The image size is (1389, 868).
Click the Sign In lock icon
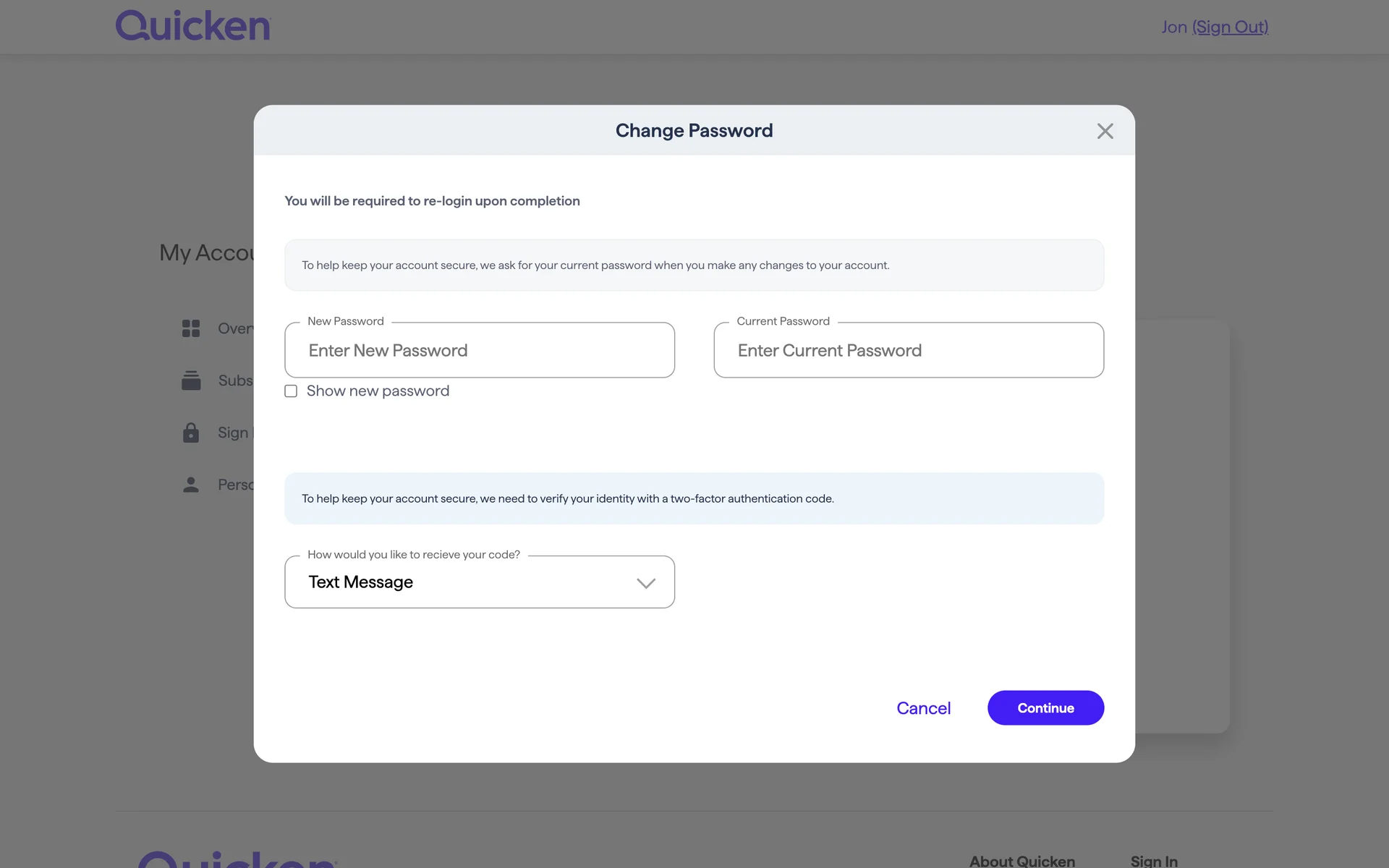(191, 433)
